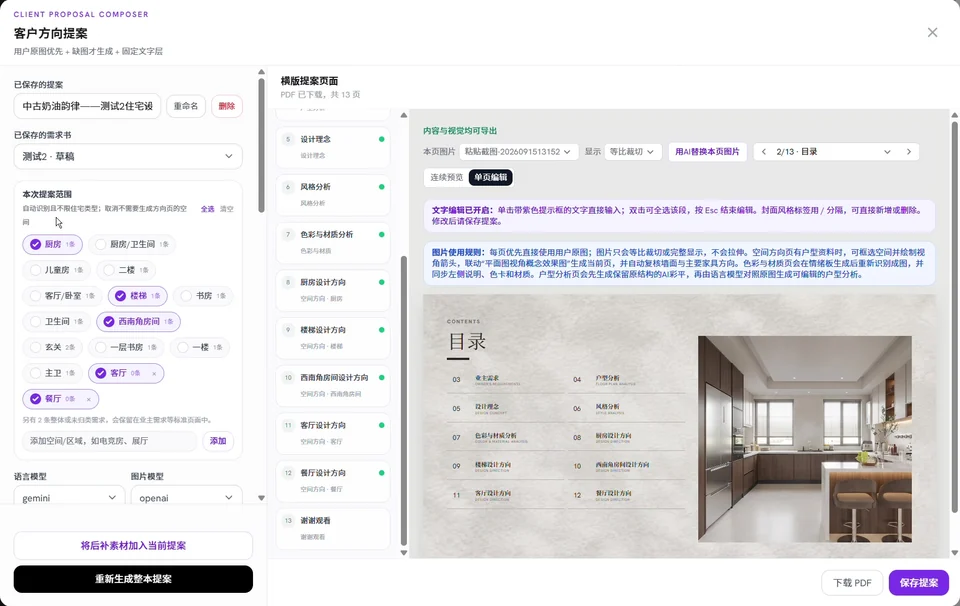960x606 pixels.
Task: Uncheck the 厨房 space chip
Action: click(x=53, y=244)
